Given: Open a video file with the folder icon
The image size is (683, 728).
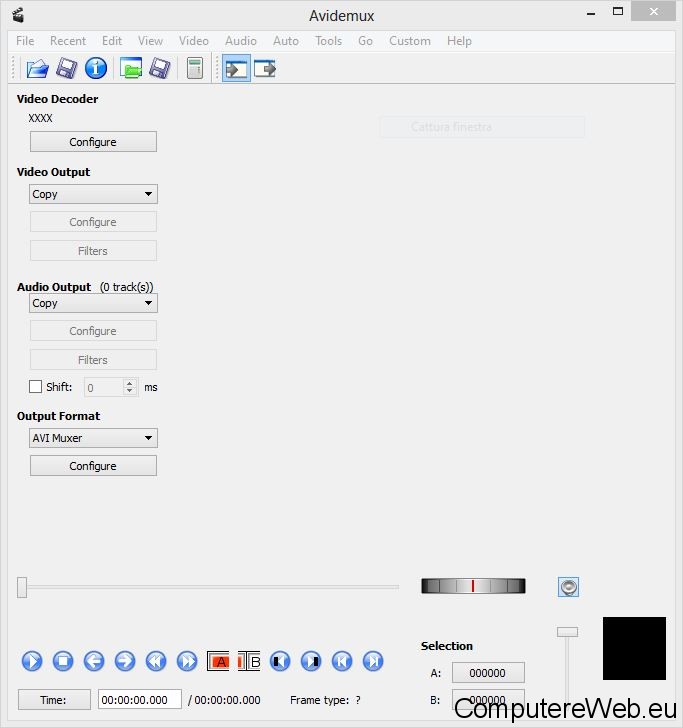Looking at the screenshot, I should 37,69.
